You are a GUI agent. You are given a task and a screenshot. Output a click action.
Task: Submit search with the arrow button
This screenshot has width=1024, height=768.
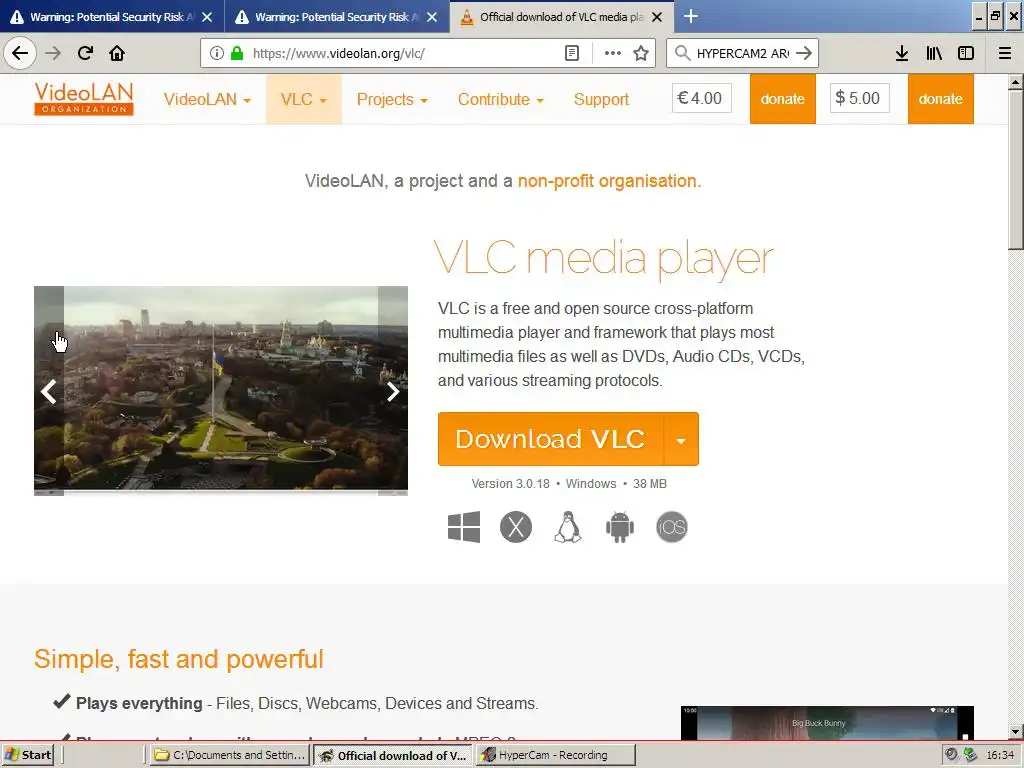pyautogui.click(x=804, y=53)
